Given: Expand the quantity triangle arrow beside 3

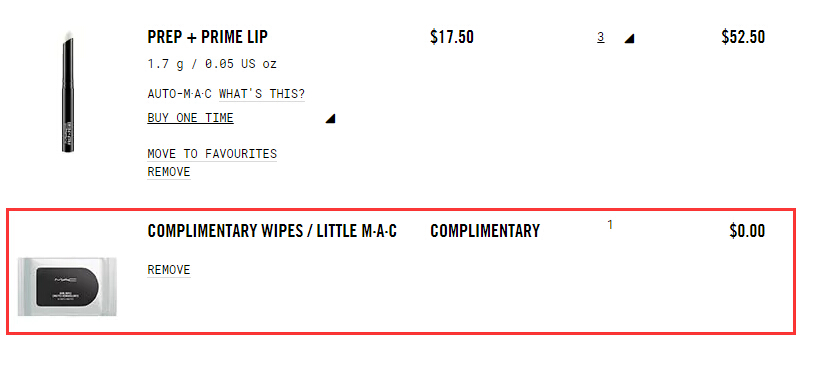Looking at the screenshot, I should coord(629,39).
